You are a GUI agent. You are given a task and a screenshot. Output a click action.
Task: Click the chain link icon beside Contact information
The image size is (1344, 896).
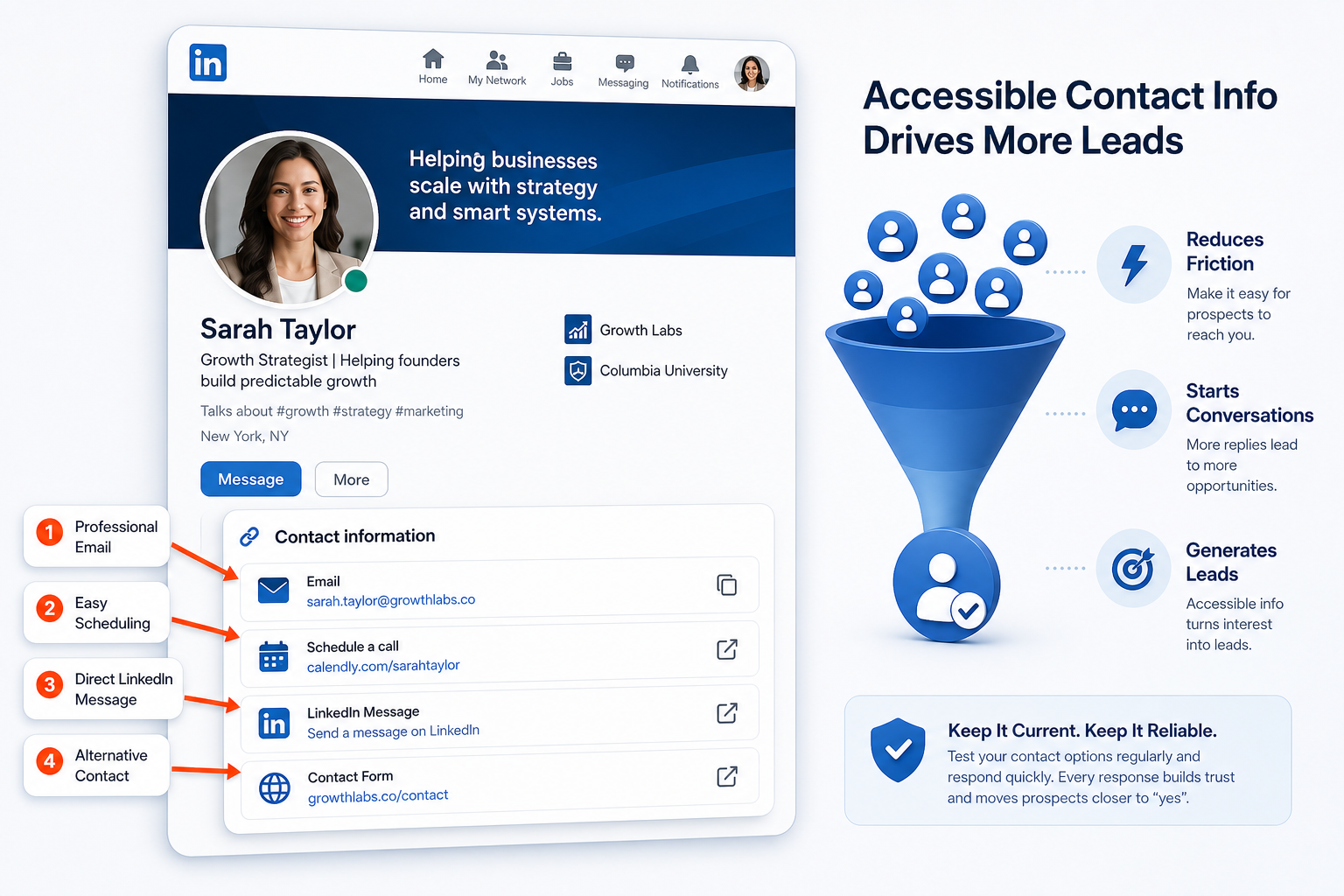[x=249, y=536]
